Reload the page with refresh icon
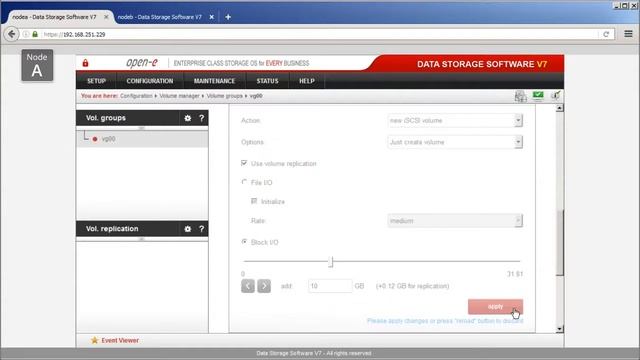The image size is (640, 360). click(606, 34)
